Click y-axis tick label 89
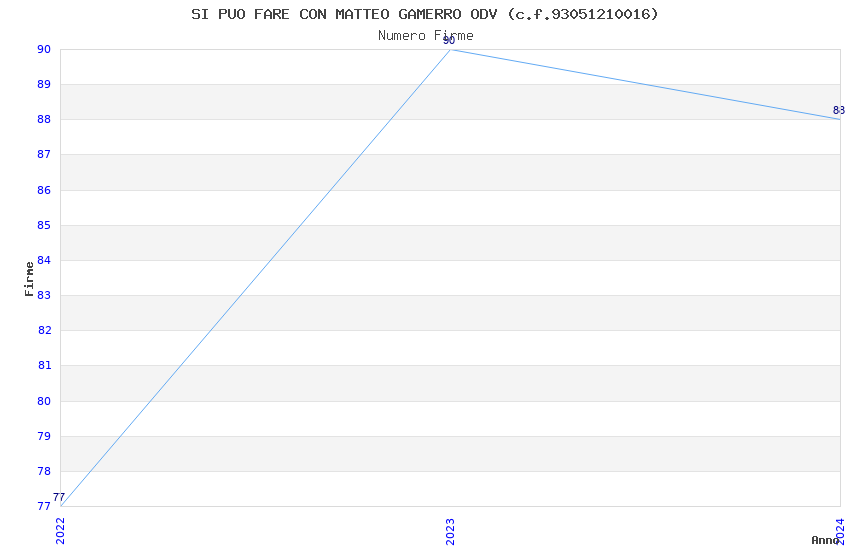Viewport: 850px width, 550px height. tap(44, 84)
